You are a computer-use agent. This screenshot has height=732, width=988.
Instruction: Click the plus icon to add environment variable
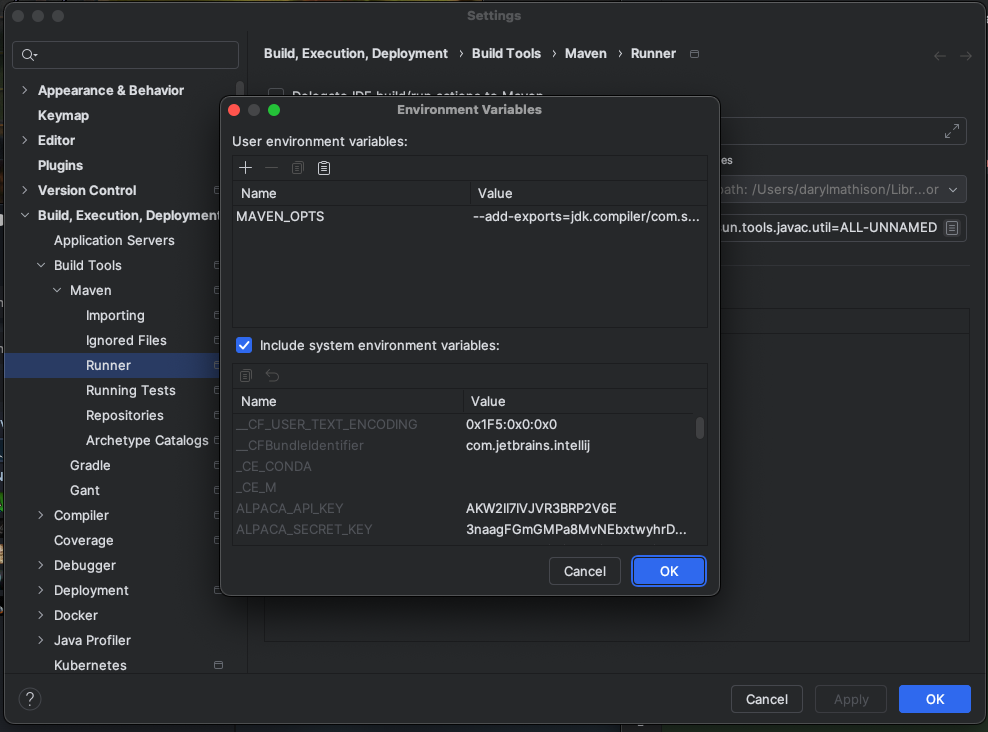tap(246, 168)
